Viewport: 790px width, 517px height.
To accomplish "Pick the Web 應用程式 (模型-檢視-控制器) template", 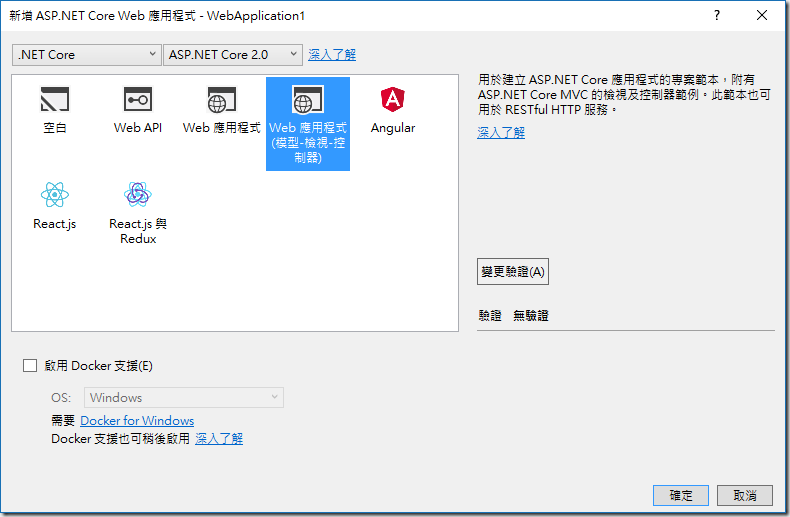I will coord(308,124).
